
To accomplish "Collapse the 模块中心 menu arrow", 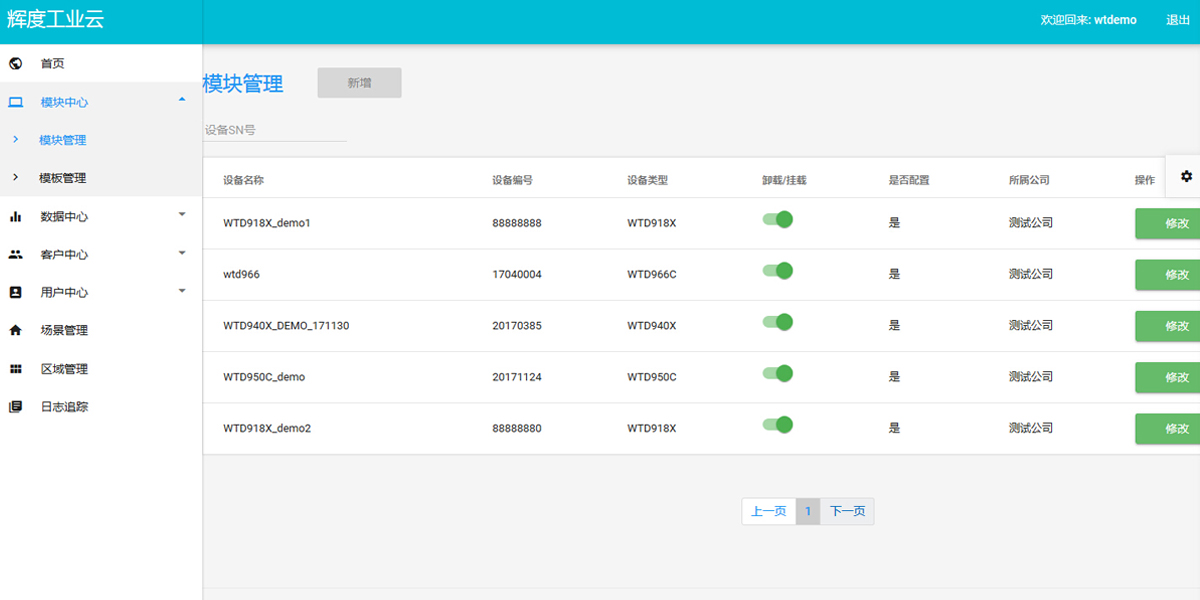I will pyautogui.click(x=181, y=99).
